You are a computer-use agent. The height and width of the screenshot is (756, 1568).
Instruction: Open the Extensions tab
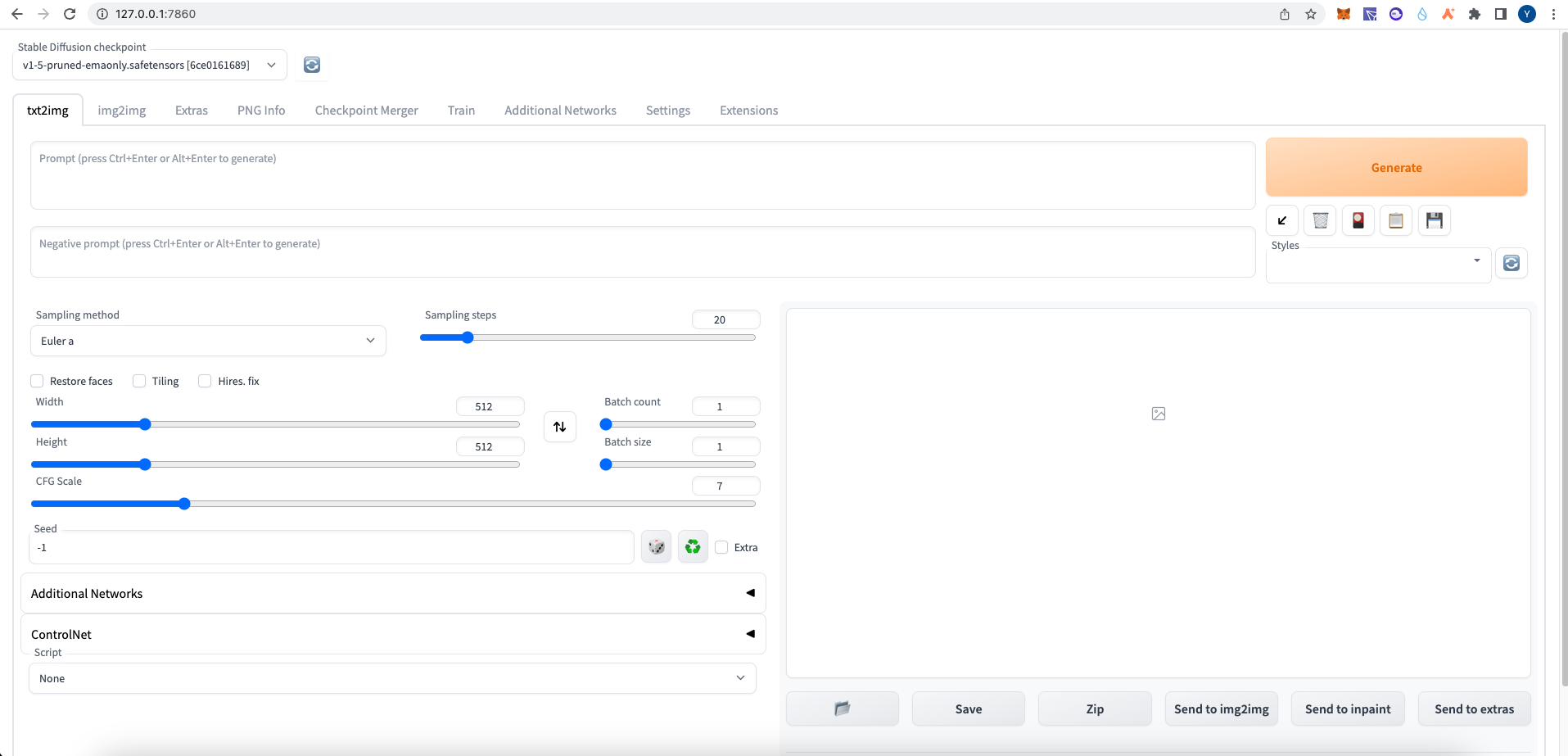tap(749, 111)
